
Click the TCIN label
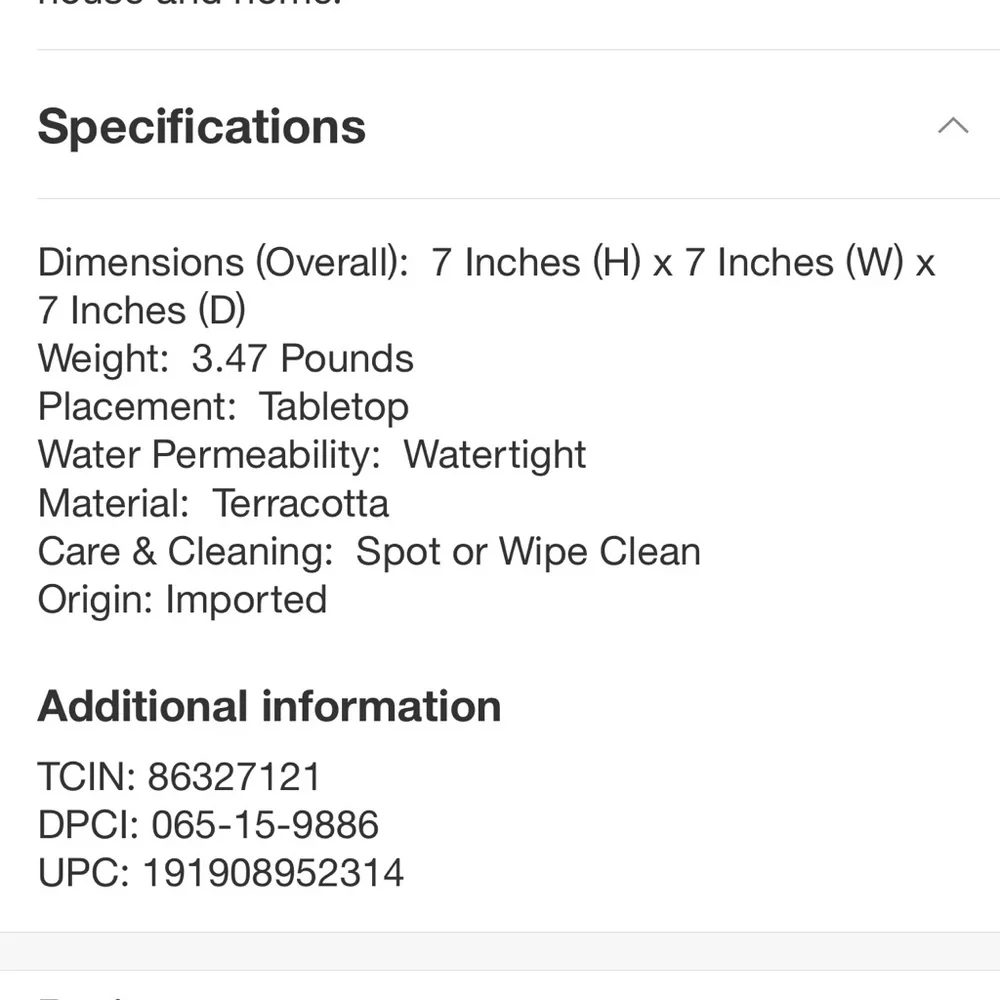point(87,777)
